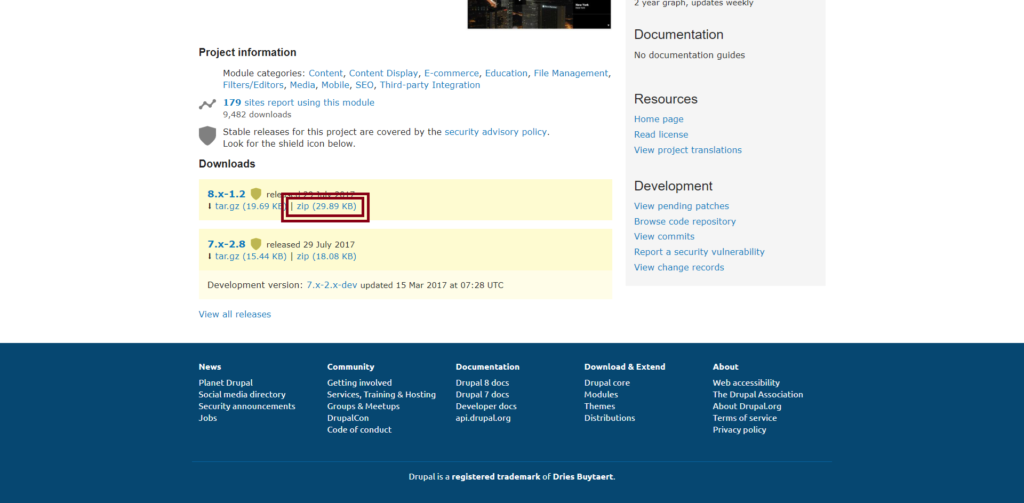Open Web accessibility footer link

point(746,383)
